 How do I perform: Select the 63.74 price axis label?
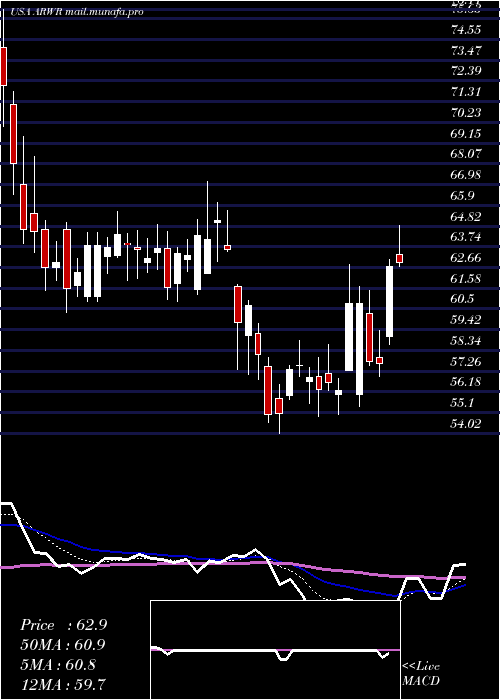pyautogui.click(x=466, y=237)
